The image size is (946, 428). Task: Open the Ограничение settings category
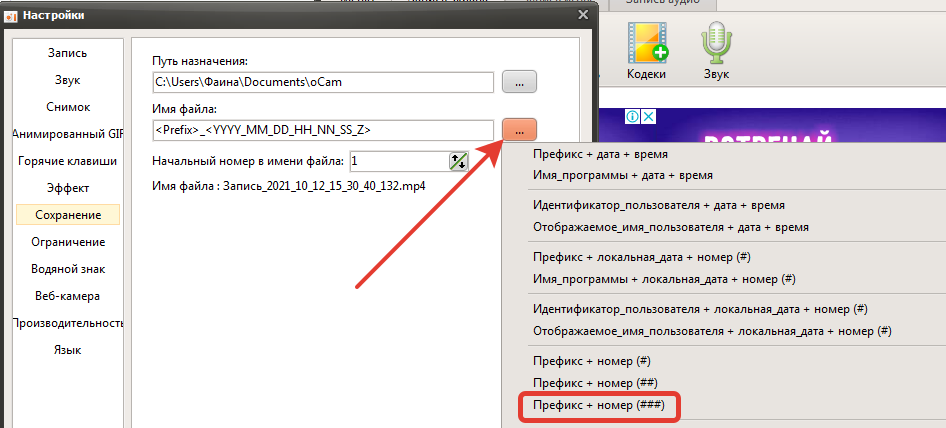coord(68,242)
